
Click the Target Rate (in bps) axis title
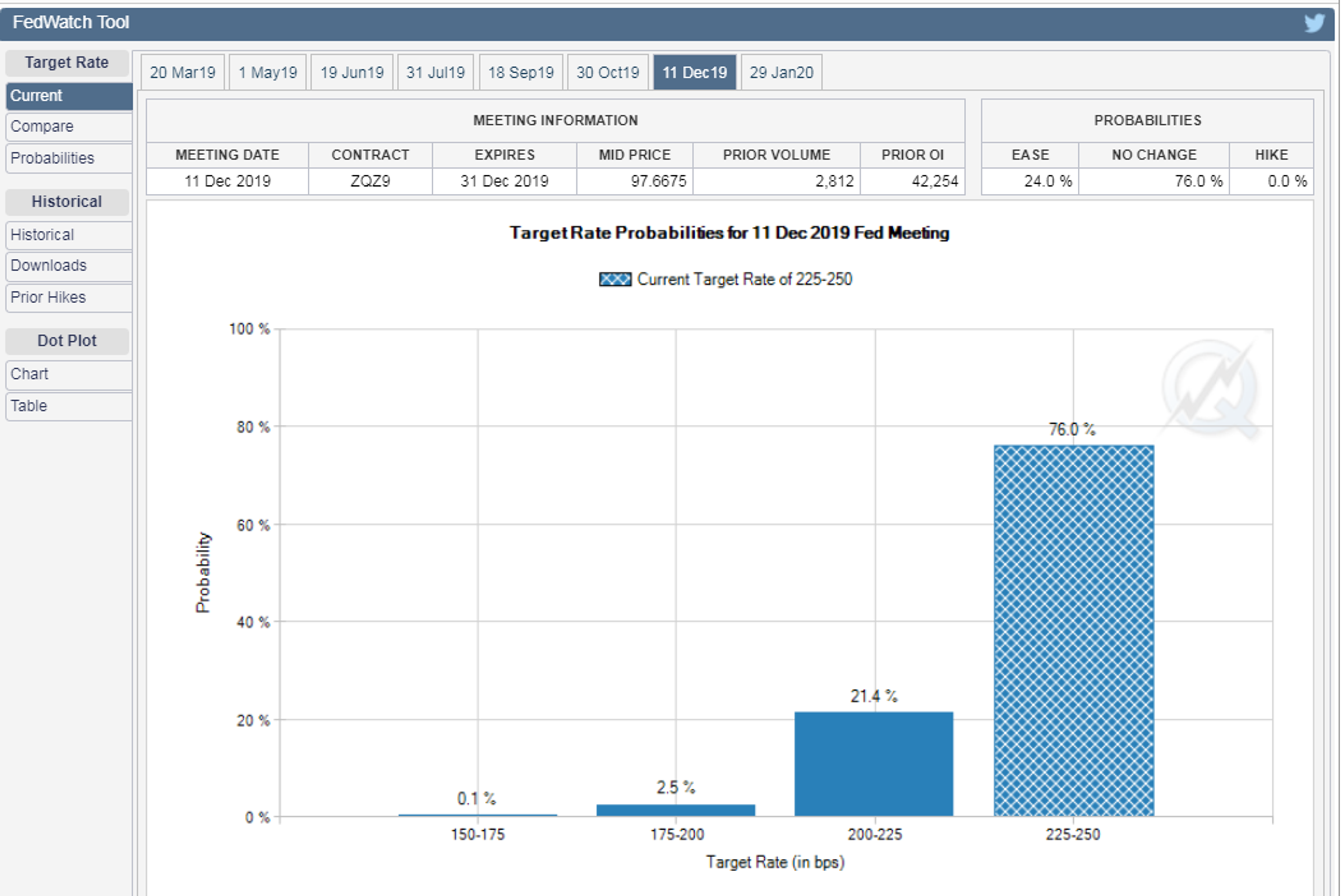[775, 862]
